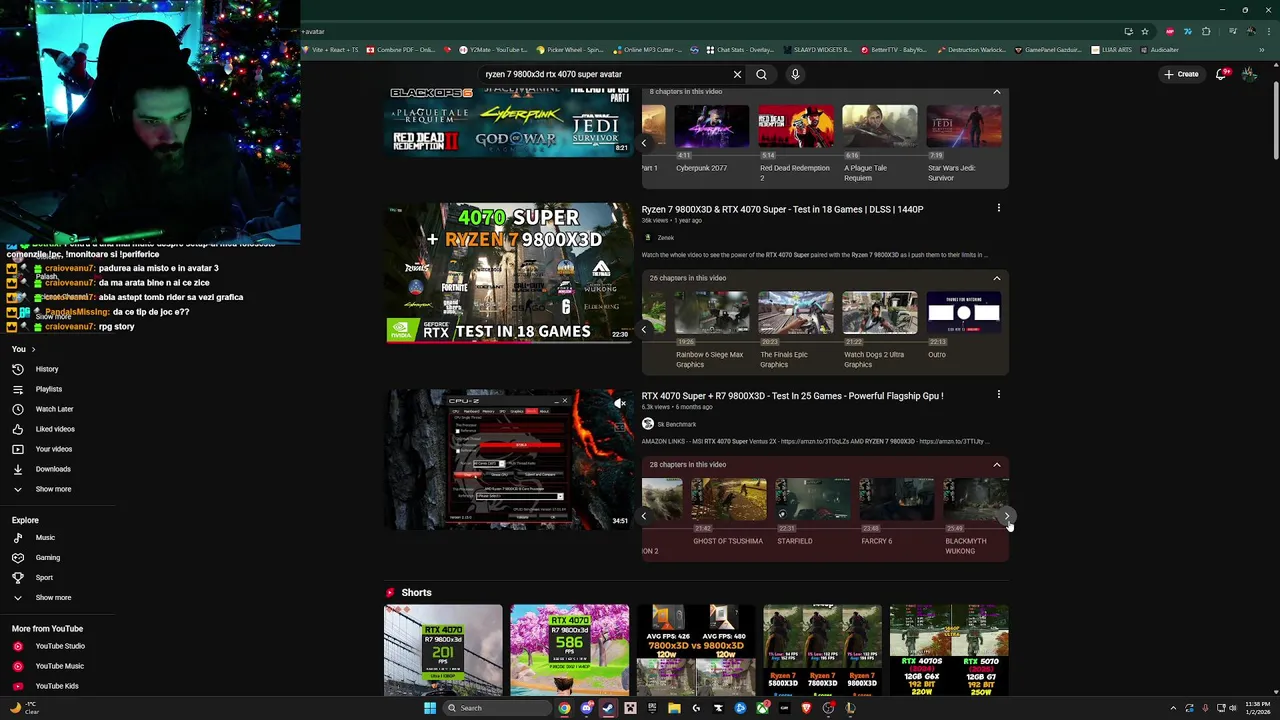Open Your videos in the sidebar
This screenshot has width=1280, height=720.
coord(53,449)
